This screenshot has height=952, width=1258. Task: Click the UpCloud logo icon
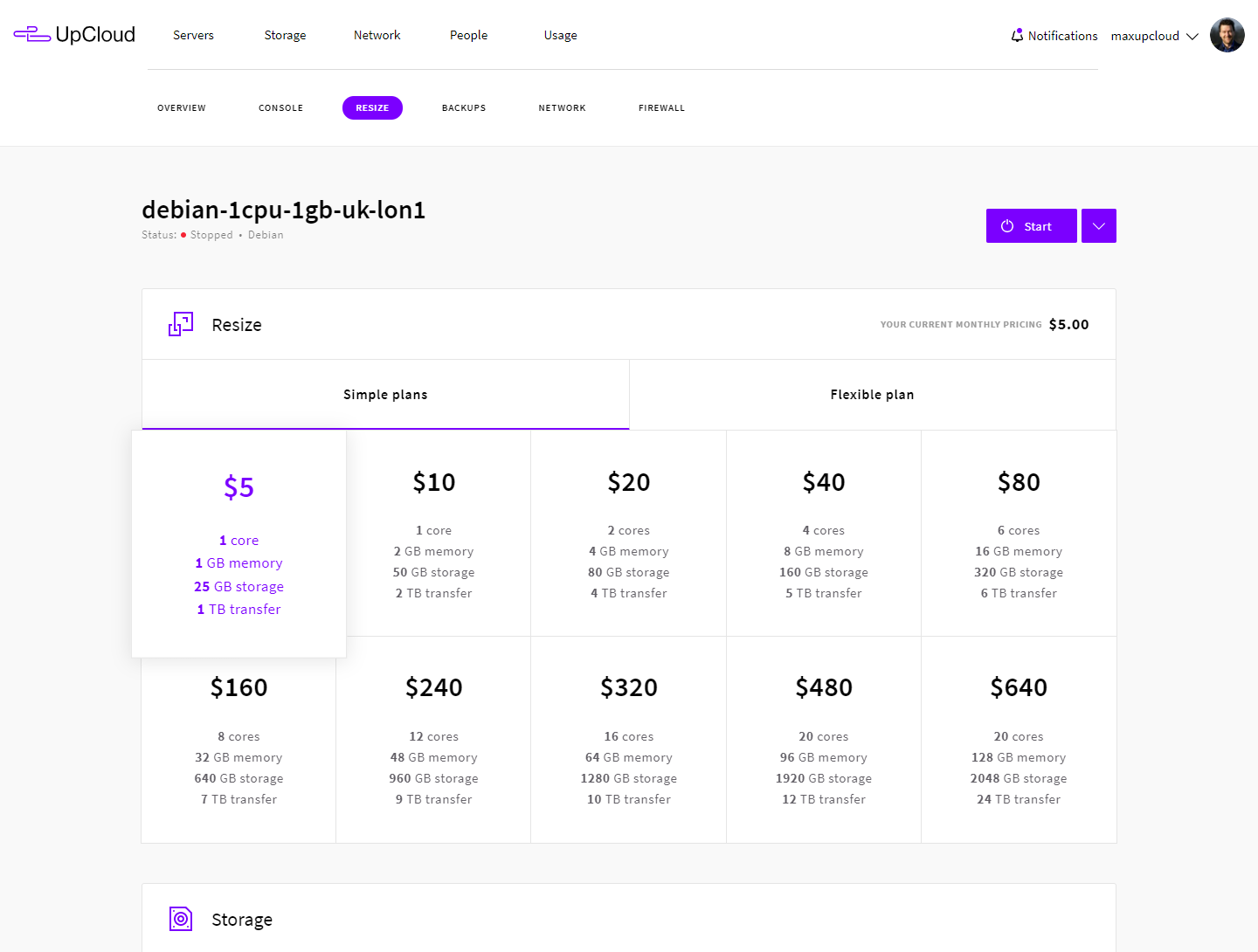pos(31,34)
